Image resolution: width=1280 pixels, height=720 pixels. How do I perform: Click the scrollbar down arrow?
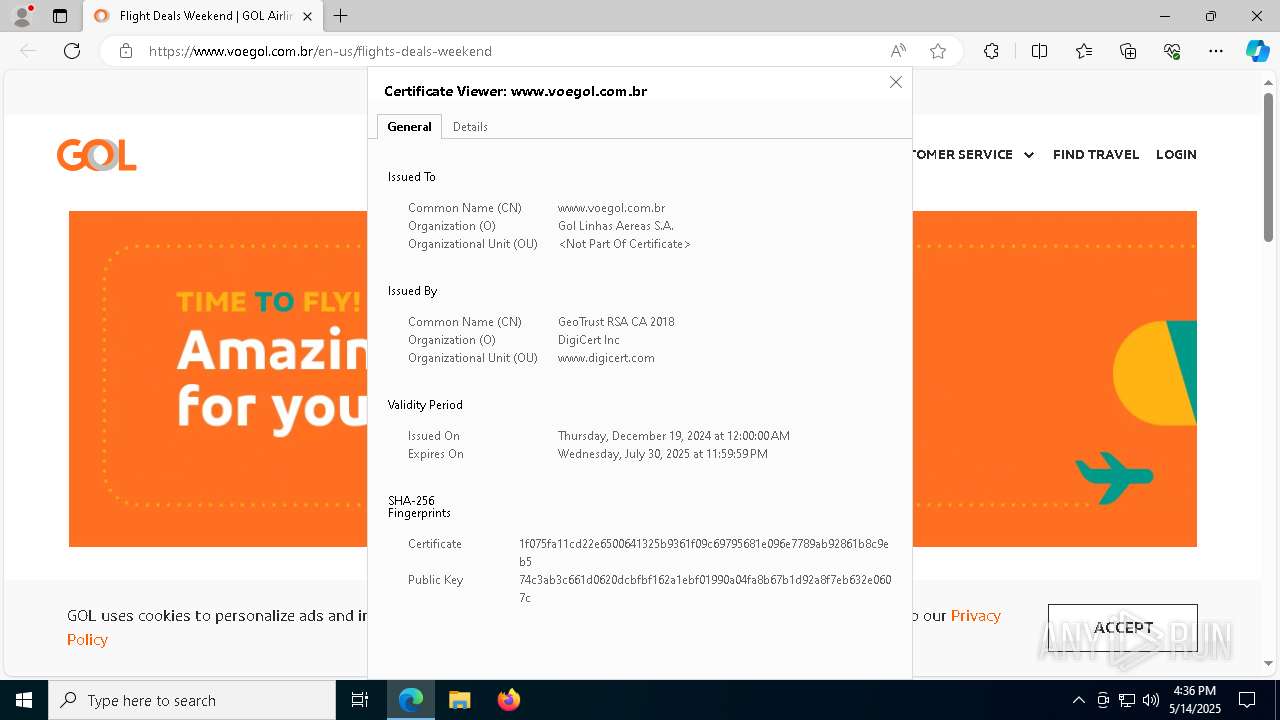pyautogui.click(x=1268, y=662)
